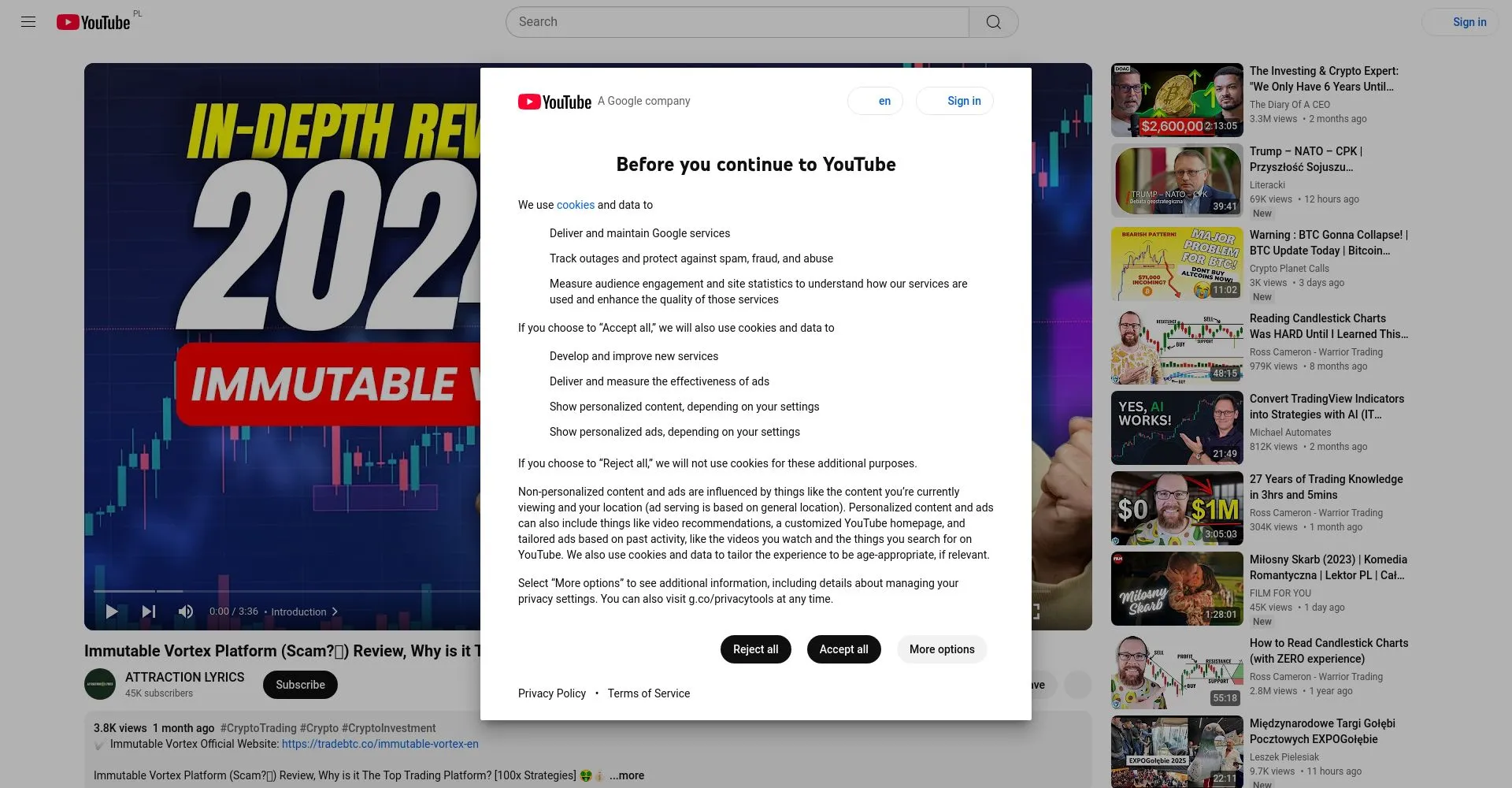Sign in from the consent dialog
The image size is (1512, 788).
tap(954, 101)
